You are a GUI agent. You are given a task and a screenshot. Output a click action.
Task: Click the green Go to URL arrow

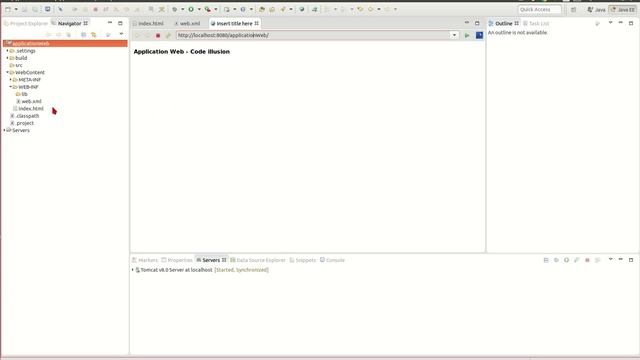[x=467, y=36]
